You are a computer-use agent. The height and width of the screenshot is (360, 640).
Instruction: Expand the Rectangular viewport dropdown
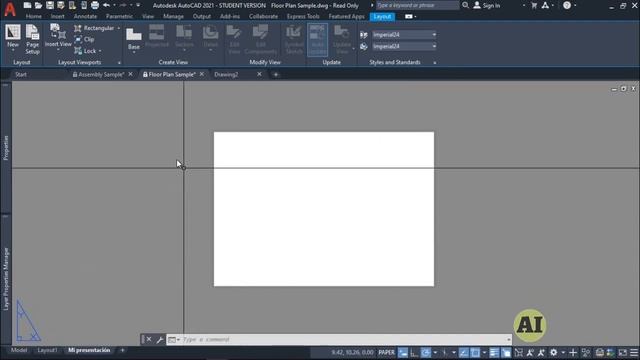[119, 28]
